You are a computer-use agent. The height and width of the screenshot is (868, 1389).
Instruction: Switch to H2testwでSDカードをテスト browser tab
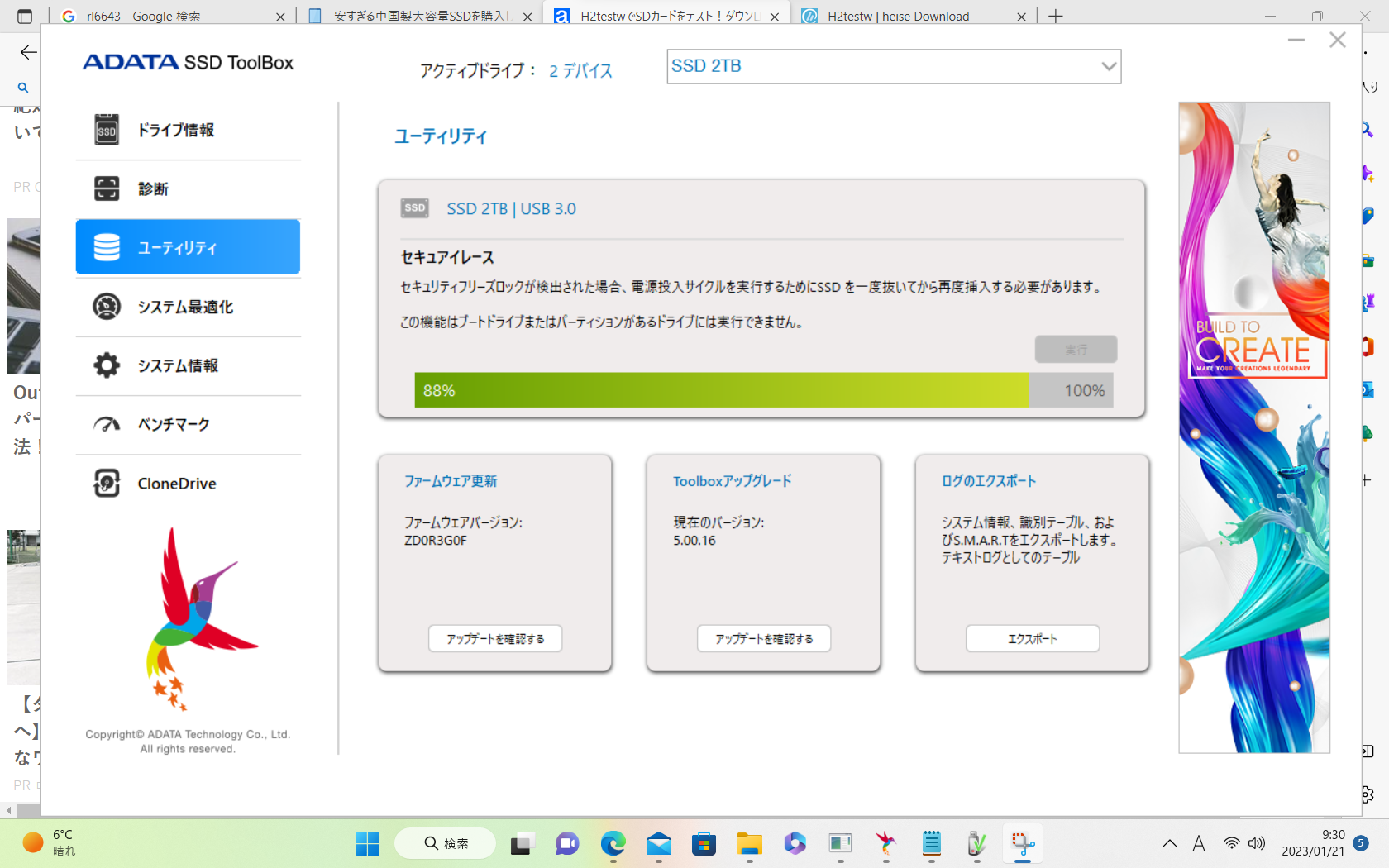(666, 16)
